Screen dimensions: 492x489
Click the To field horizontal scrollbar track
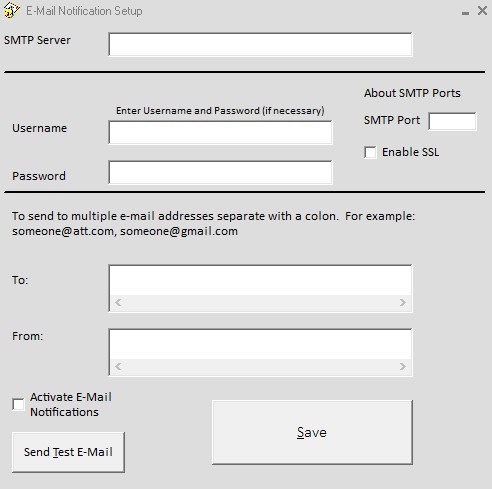tap(260, 303)
